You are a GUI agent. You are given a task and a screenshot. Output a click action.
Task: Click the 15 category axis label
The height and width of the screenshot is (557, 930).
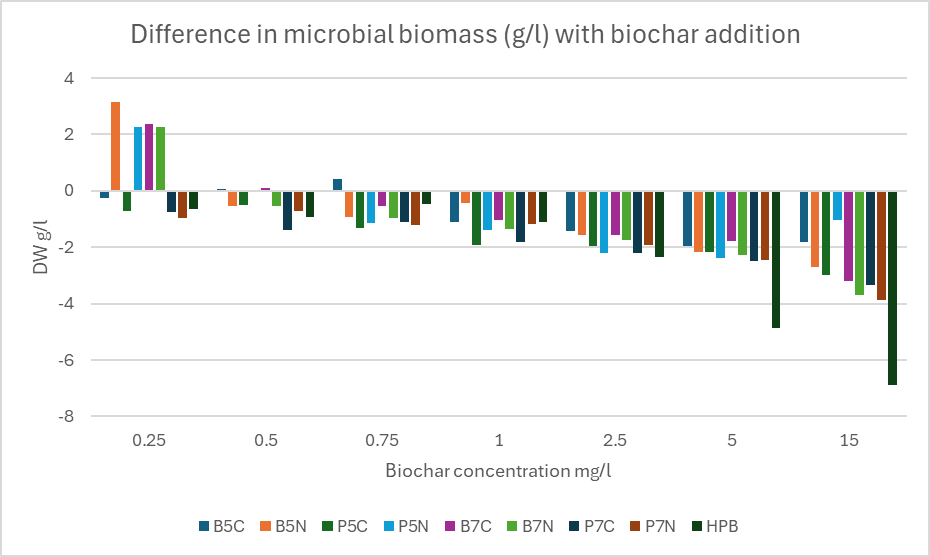(x=849, y=441)
